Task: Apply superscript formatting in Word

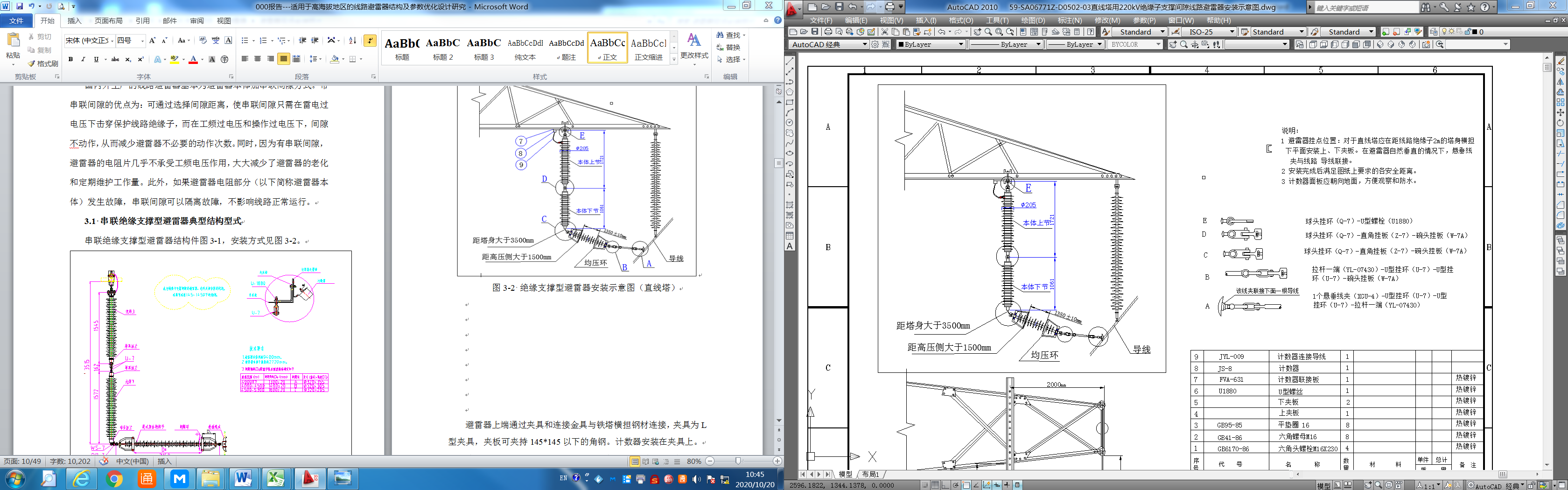Action: [141, 59]
